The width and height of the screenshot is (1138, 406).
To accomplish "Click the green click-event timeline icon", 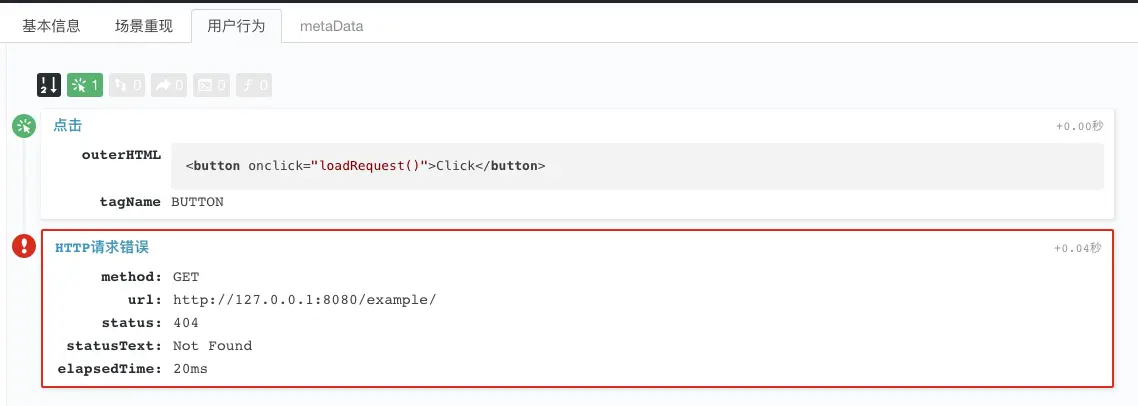I will (23, 126).
